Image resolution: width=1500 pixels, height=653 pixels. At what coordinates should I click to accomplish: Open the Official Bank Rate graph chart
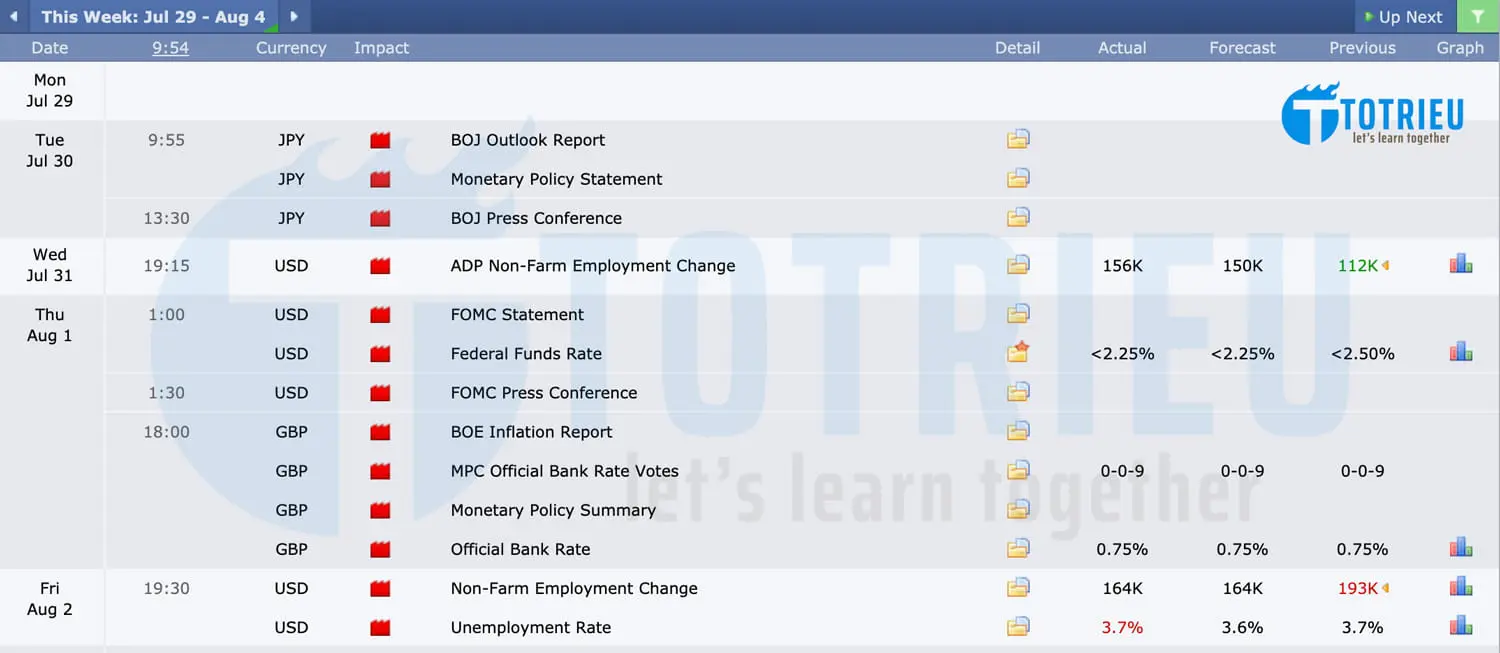coord(1460,547)
